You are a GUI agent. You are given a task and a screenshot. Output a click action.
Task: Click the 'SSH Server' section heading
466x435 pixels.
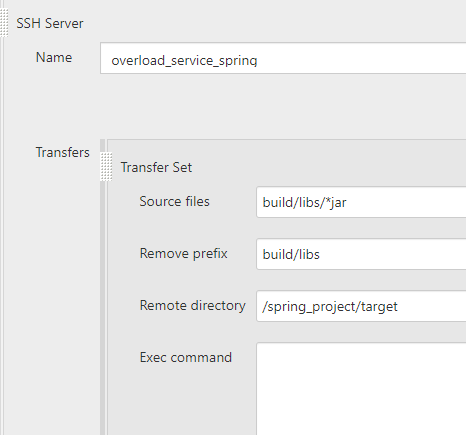[x=50, y=23]
